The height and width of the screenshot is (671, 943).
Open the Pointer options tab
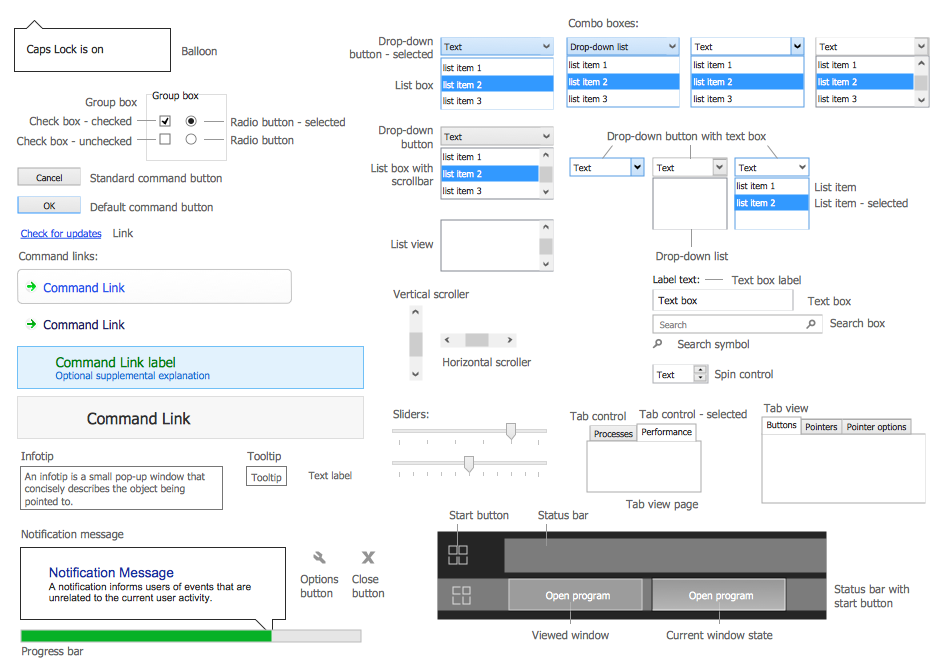876,426
